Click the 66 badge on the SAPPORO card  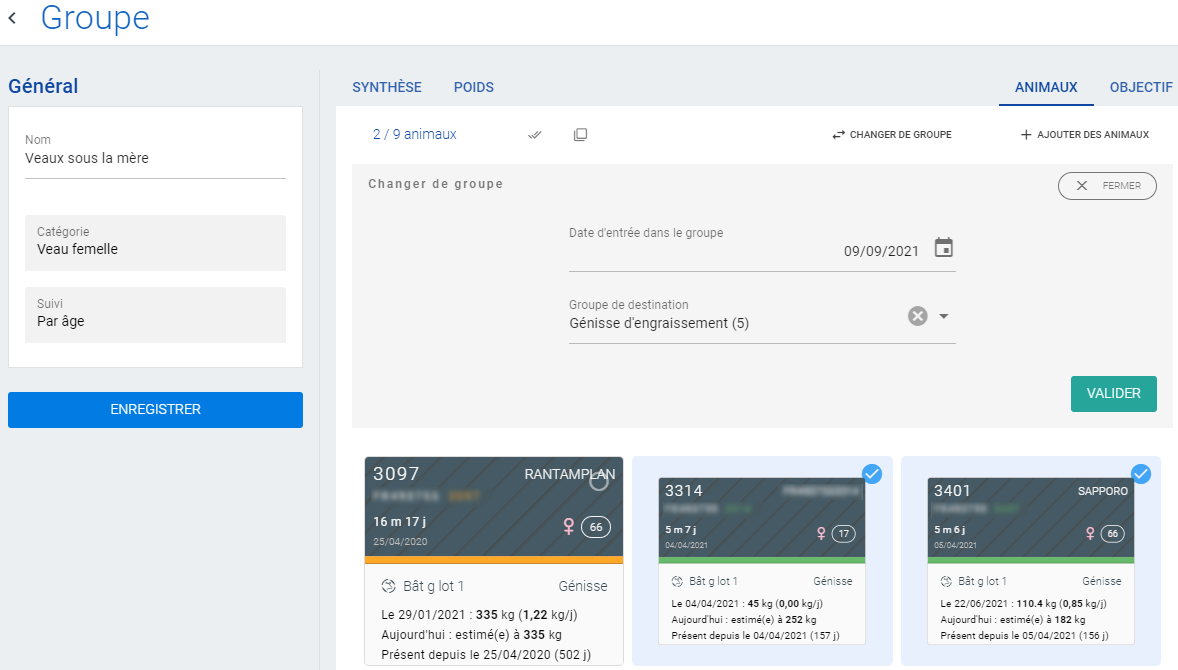[x=1113, y=534]
